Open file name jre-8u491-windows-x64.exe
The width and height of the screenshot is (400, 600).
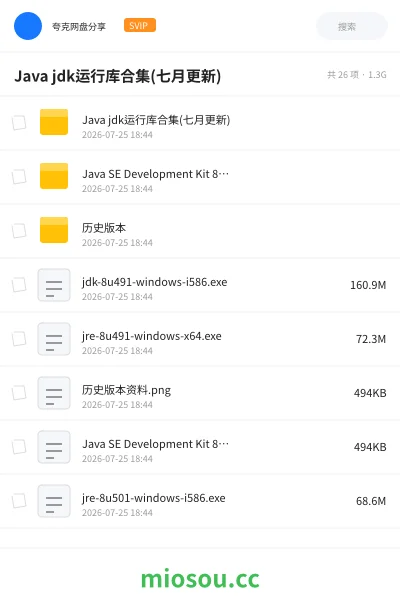point(152,336)
